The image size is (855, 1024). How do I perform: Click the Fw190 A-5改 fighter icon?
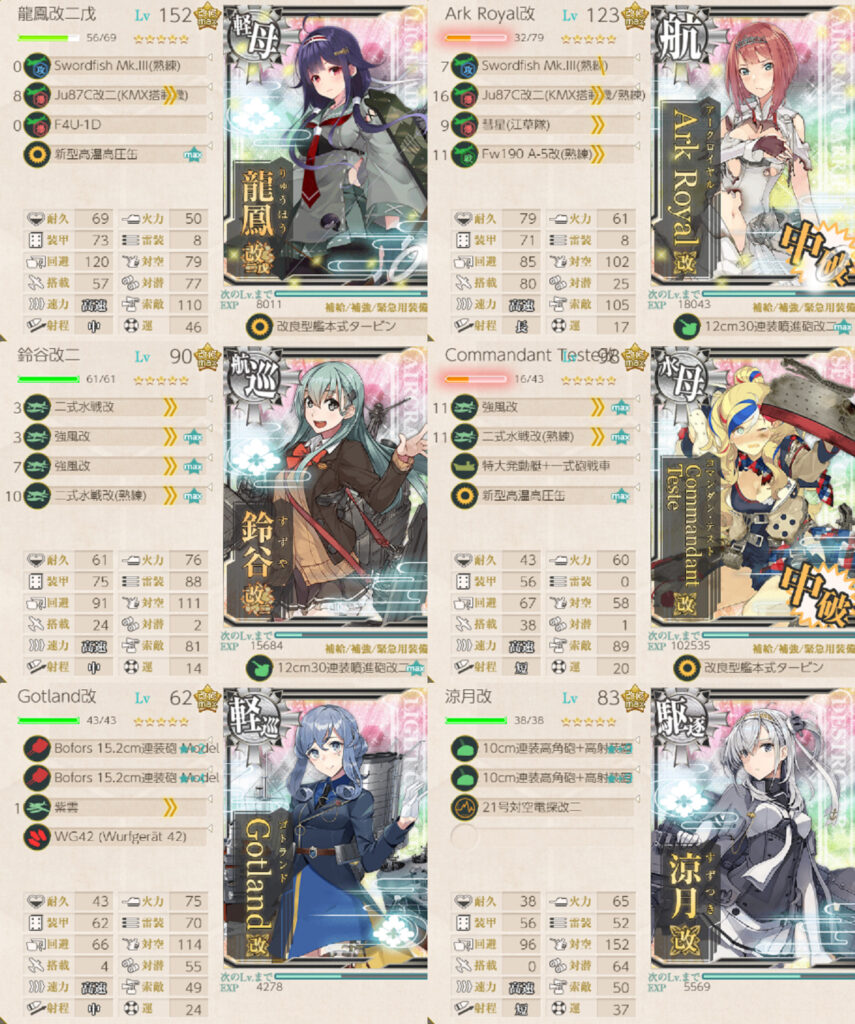tap(464, 155)
